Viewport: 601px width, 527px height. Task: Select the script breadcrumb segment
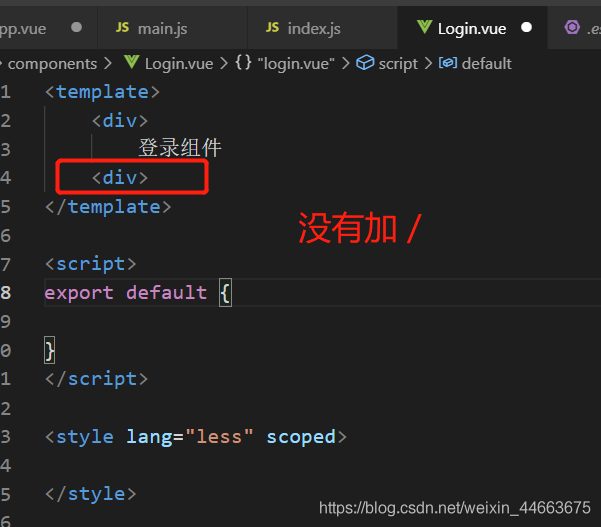(x=398, y=64)
